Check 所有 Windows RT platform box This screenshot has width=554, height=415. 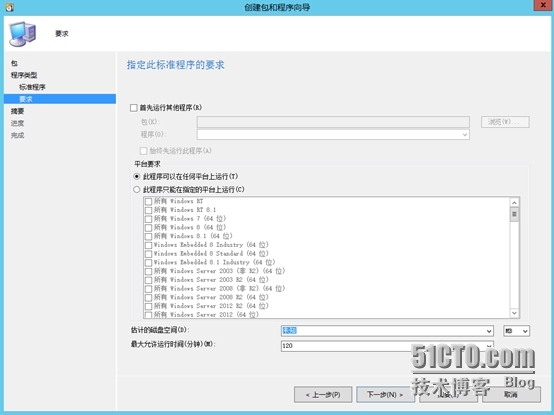pyautogui.click(x=149, y=201)
